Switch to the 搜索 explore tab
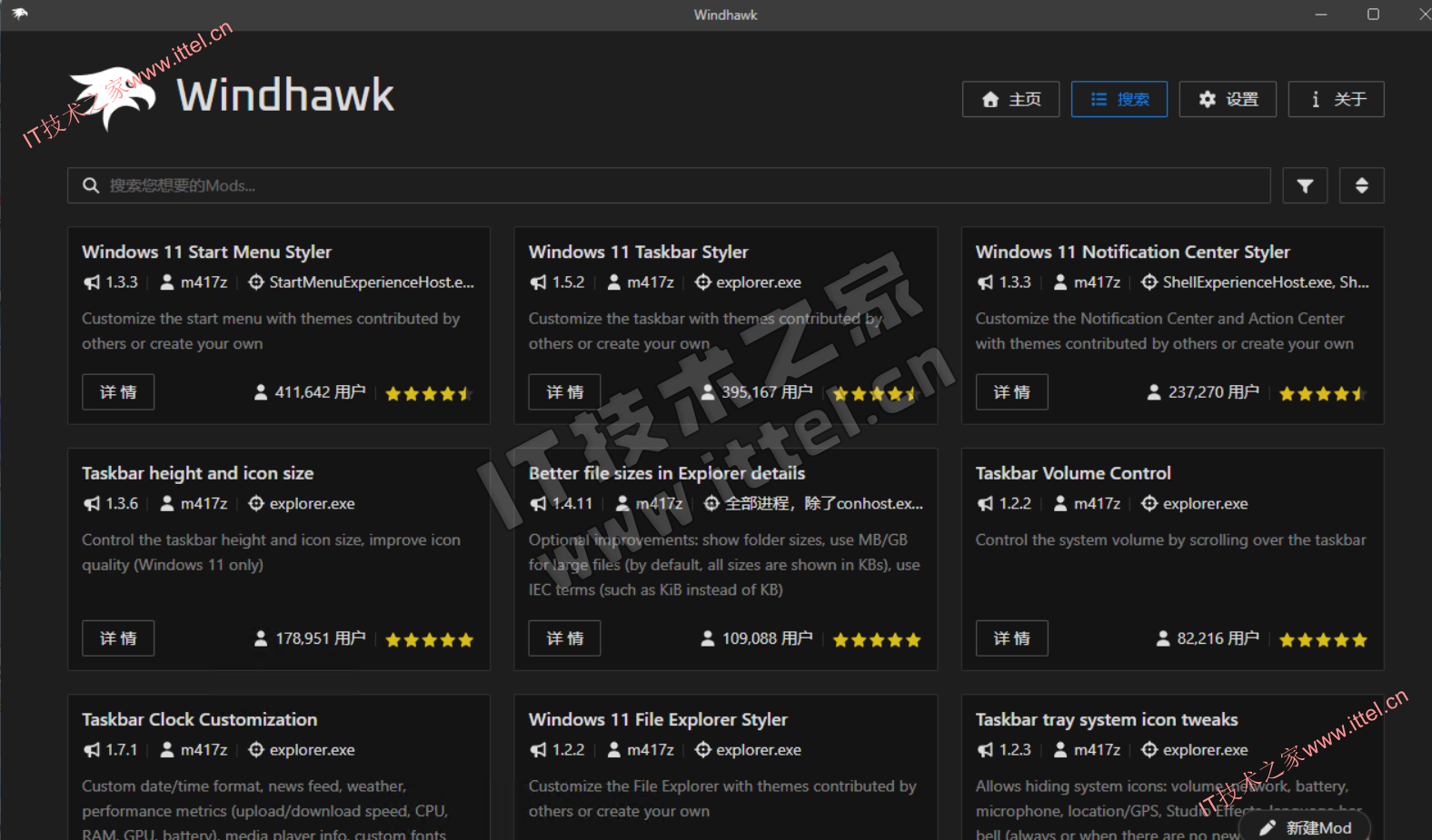Screen dimensions: 1432x840 pyautogui.click(x=1119, y=99)
